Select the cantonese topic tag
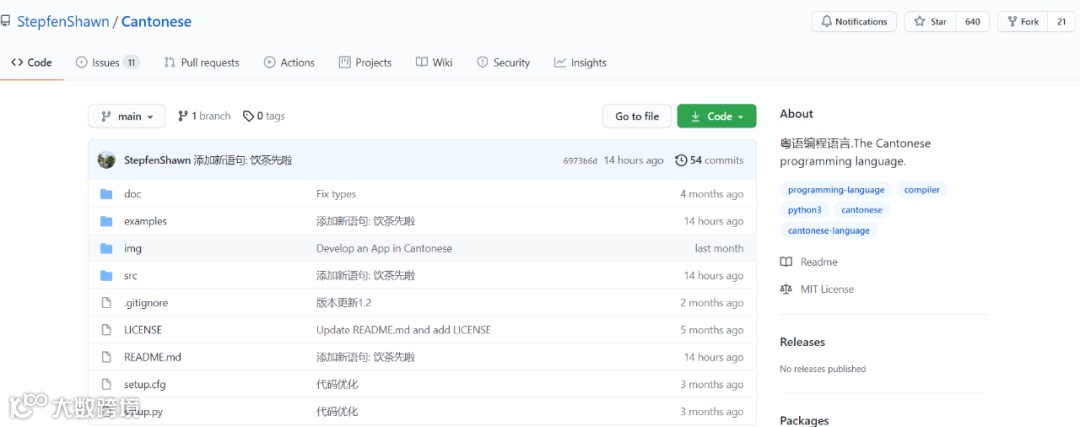This screenshot has height=427, width=1080. (x=861, y=210)
